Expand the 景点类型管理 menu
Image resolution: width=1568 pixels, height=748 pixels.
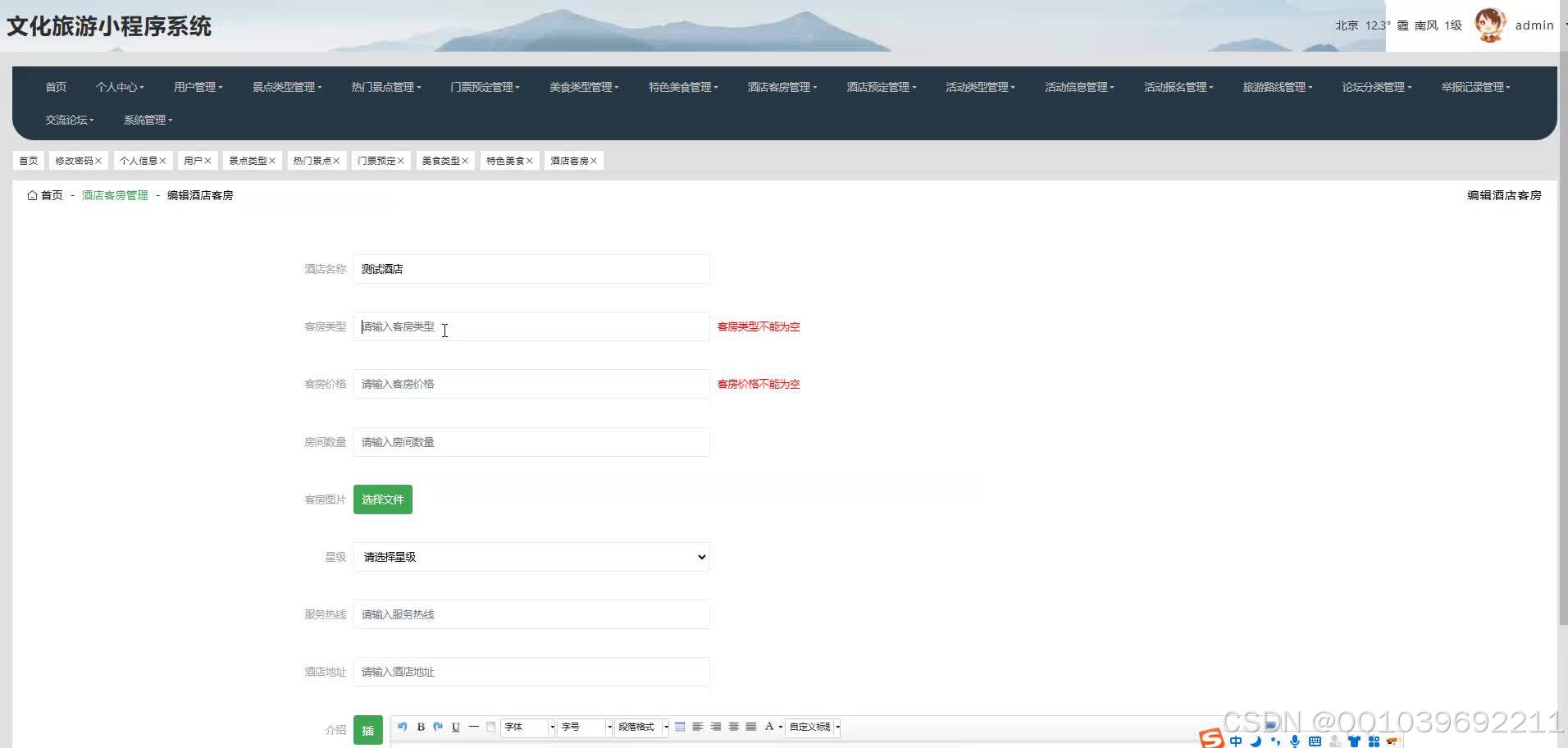[287, 87]
